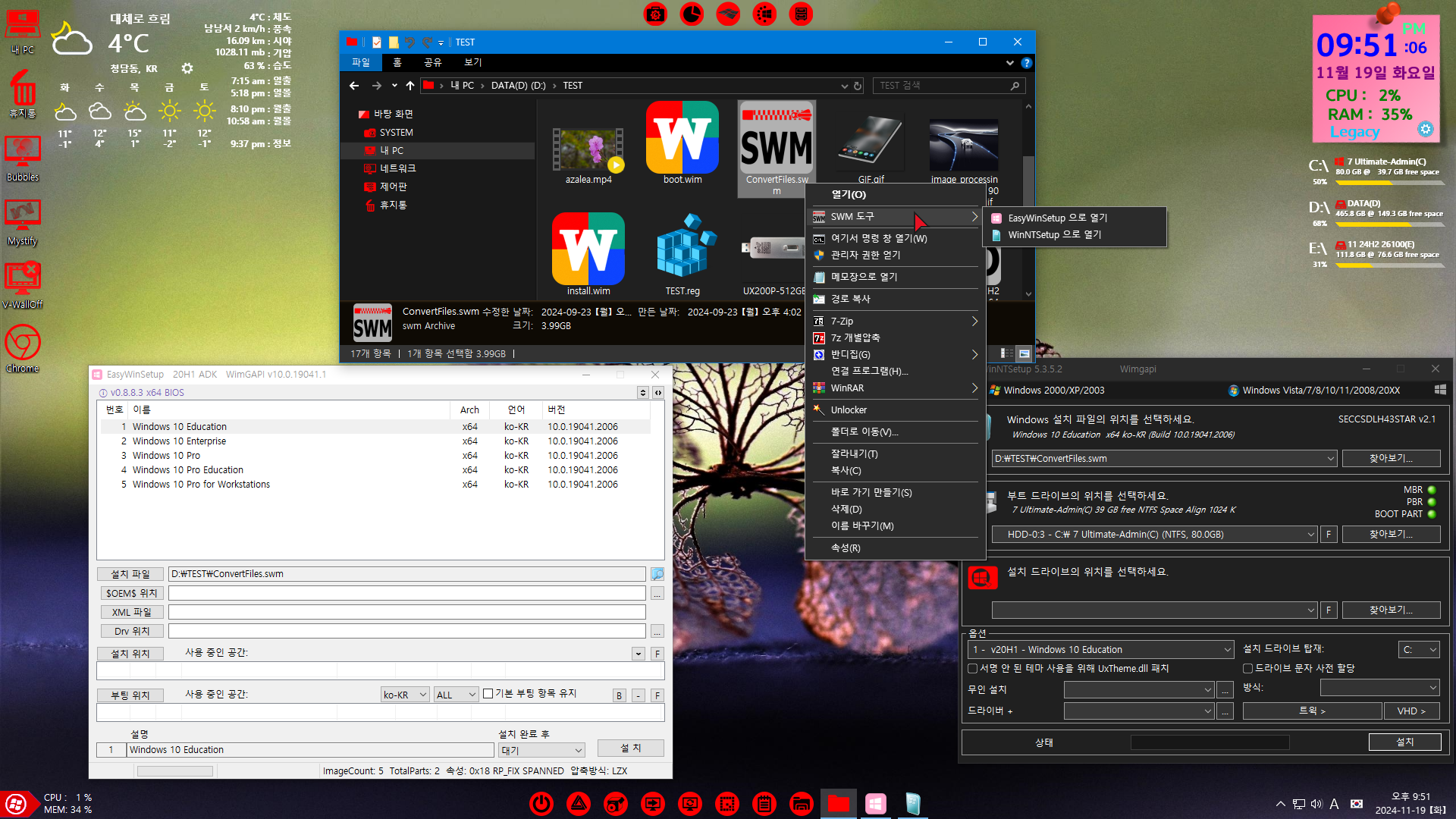Open the red folder app on taskbar
Screen dimensions: 1456x819
pyautogui.click(x=838, y=803)
